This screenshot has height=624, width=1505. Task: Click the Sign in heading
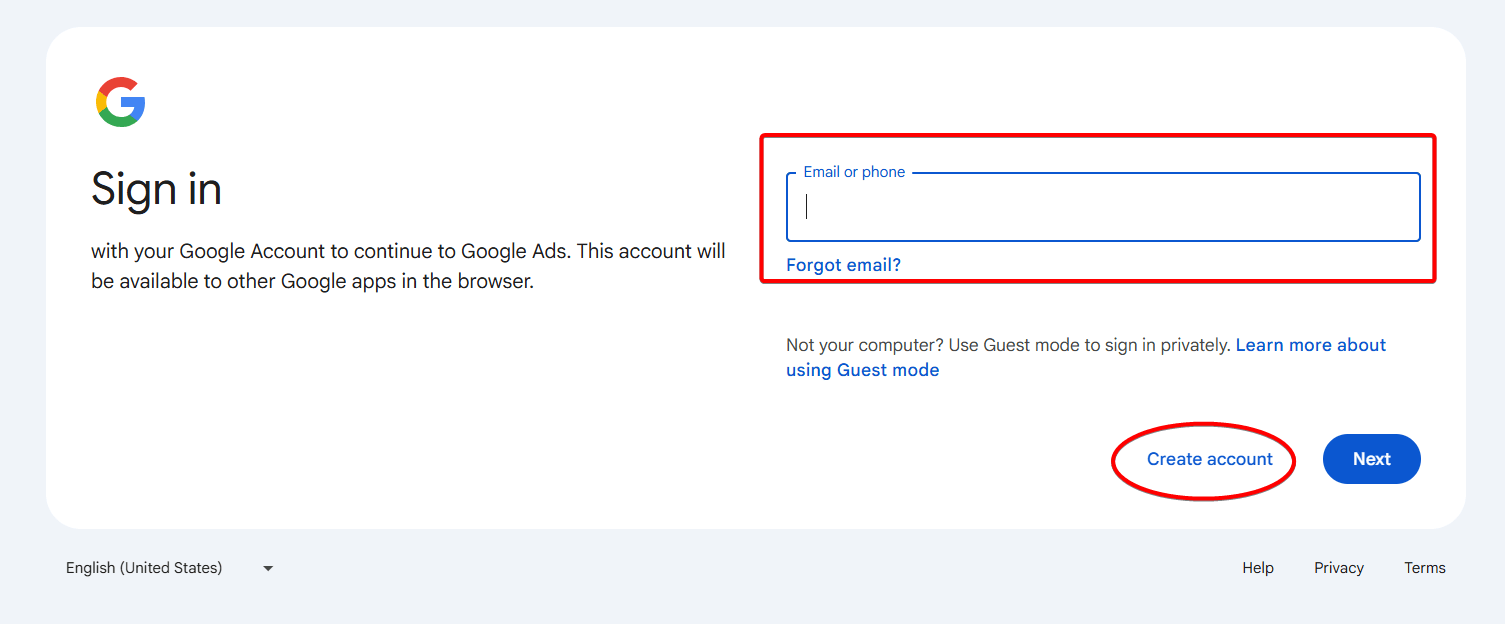click(x=156, y=189)
